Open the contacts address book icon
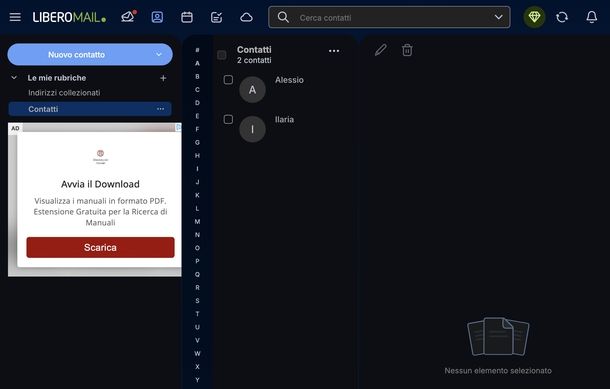This screenshot has width=610, height=389. [x=157, y=17]
